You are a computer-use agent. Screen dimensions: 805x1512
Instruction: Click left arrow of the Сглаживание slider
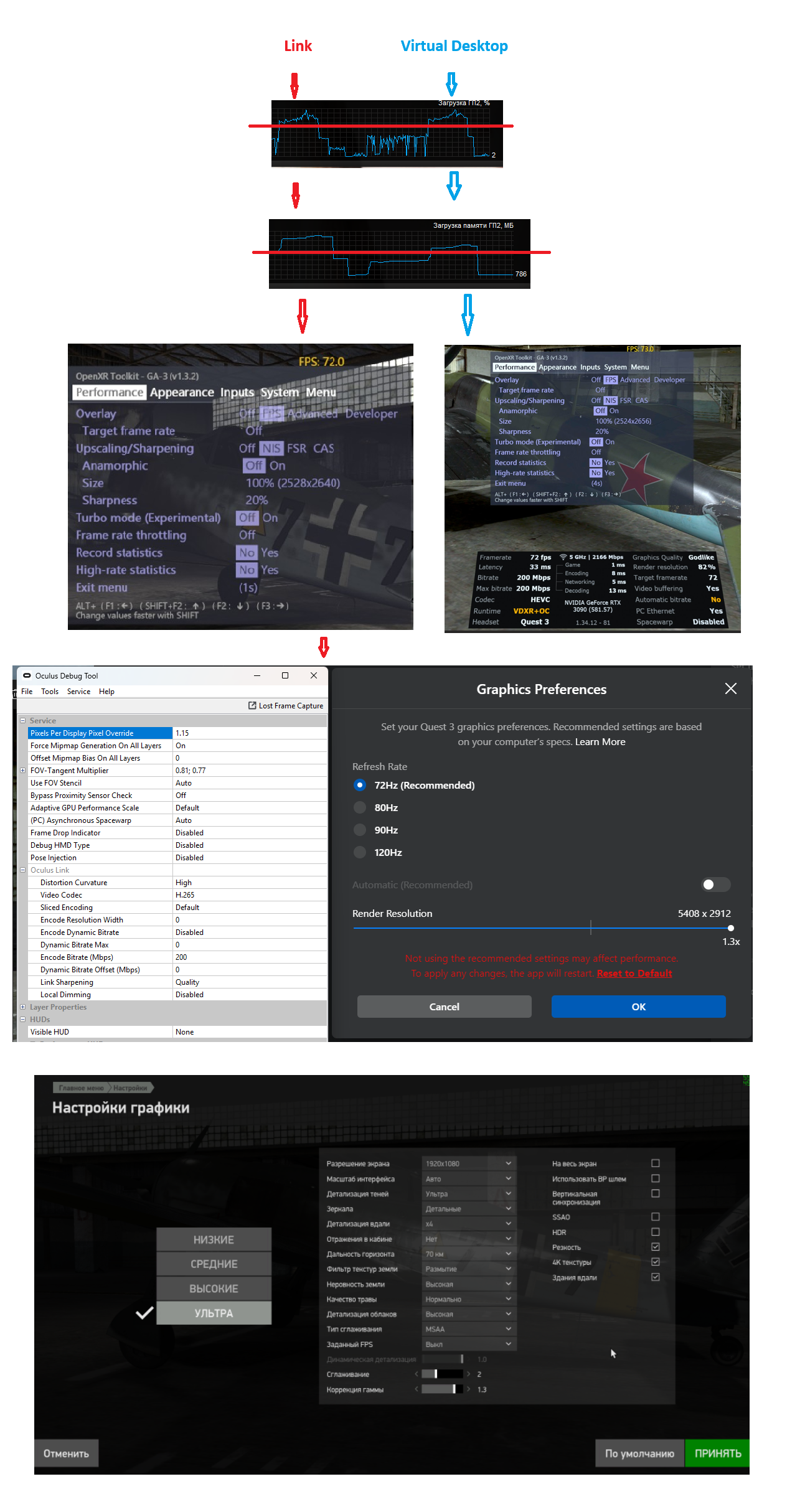416,1374
